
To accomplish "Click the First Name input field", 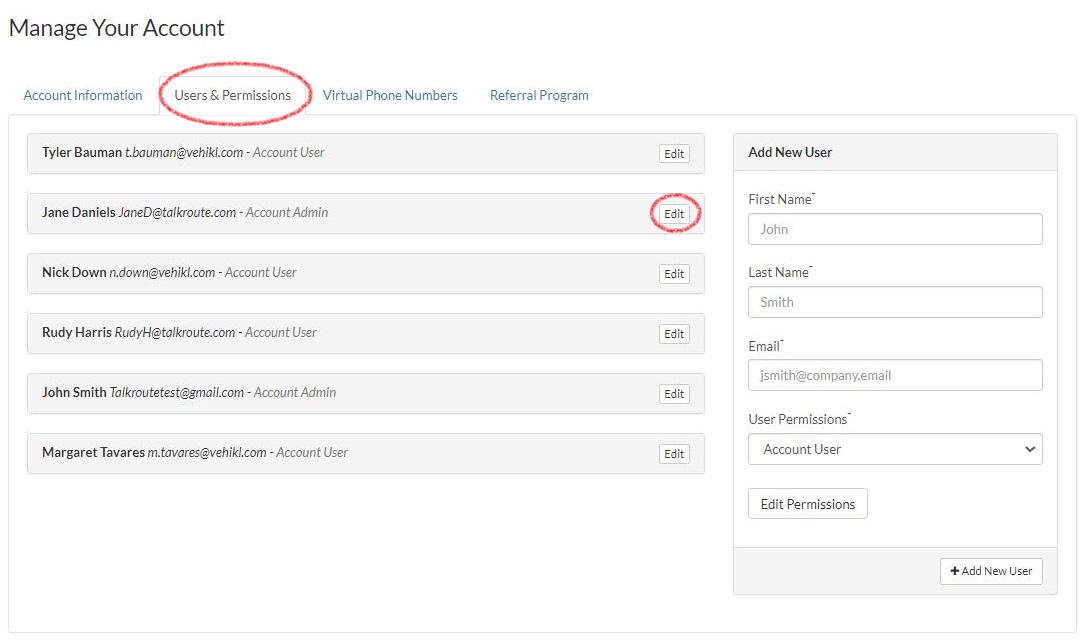I will pos(894,229).
